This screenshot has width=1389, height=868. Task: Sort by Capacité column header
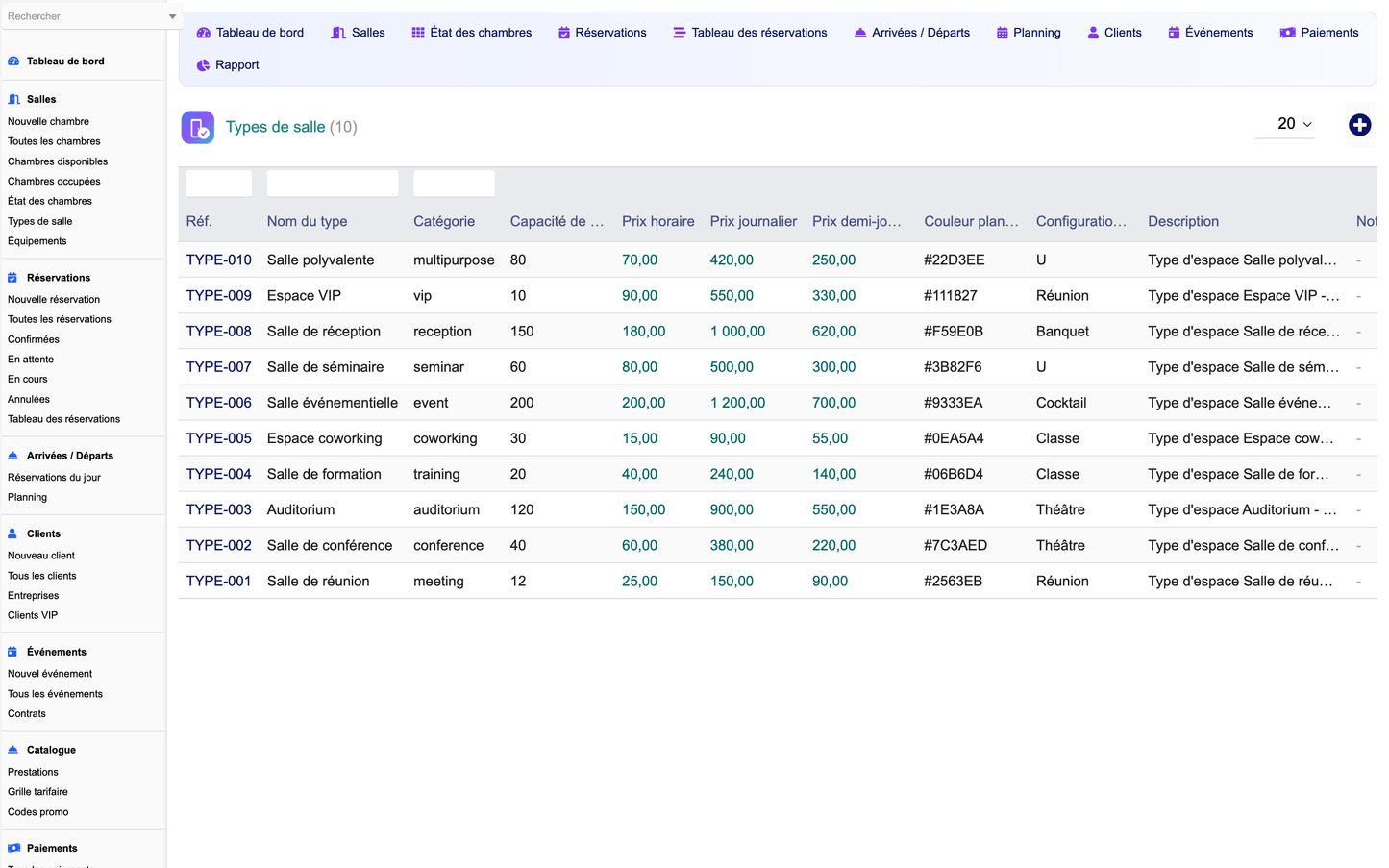tap(558, 222)
